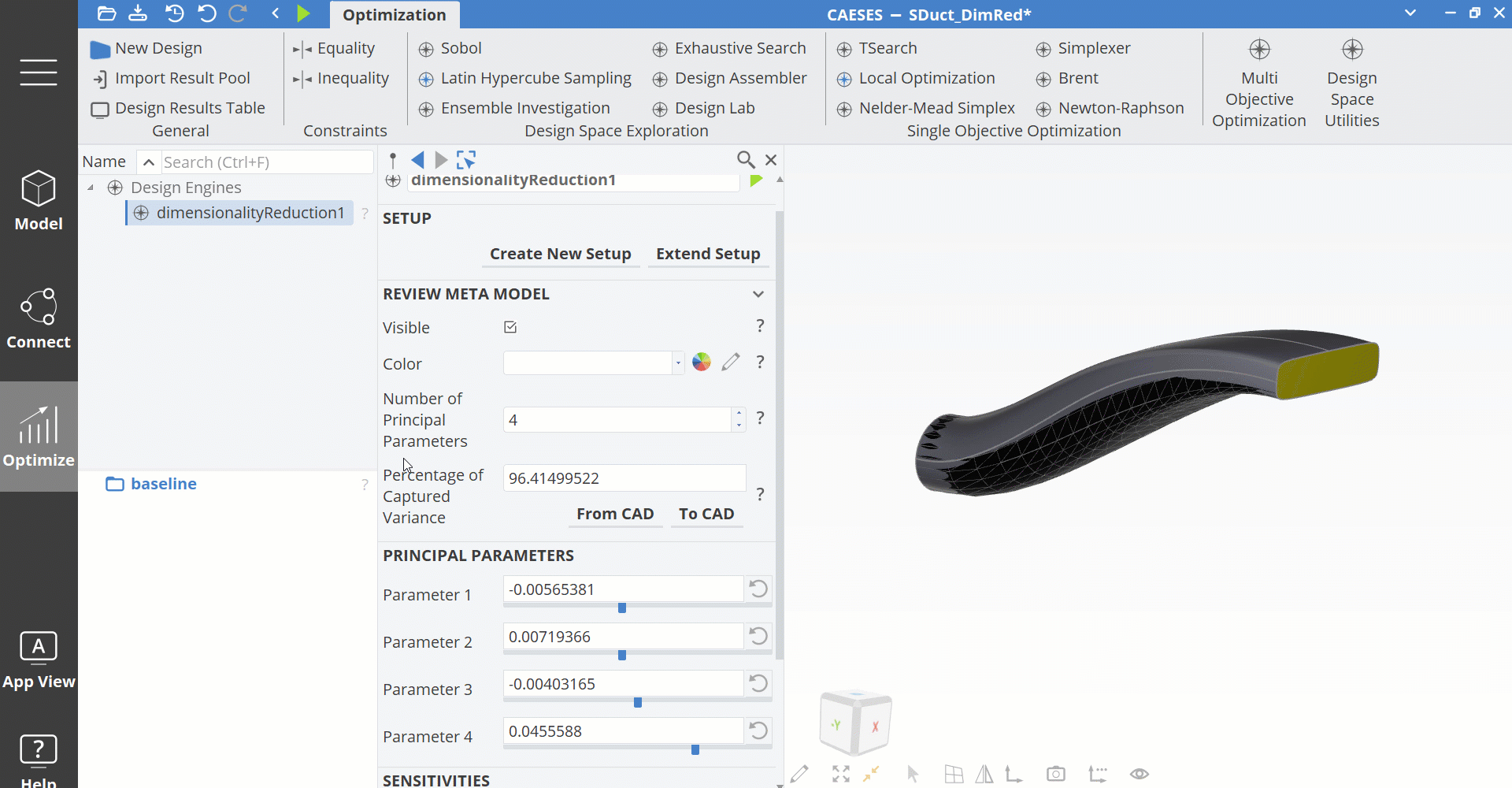Viewport: 1512px width, 788px height.
Task: Go forward with the gray right arrow
Action: 441,161
